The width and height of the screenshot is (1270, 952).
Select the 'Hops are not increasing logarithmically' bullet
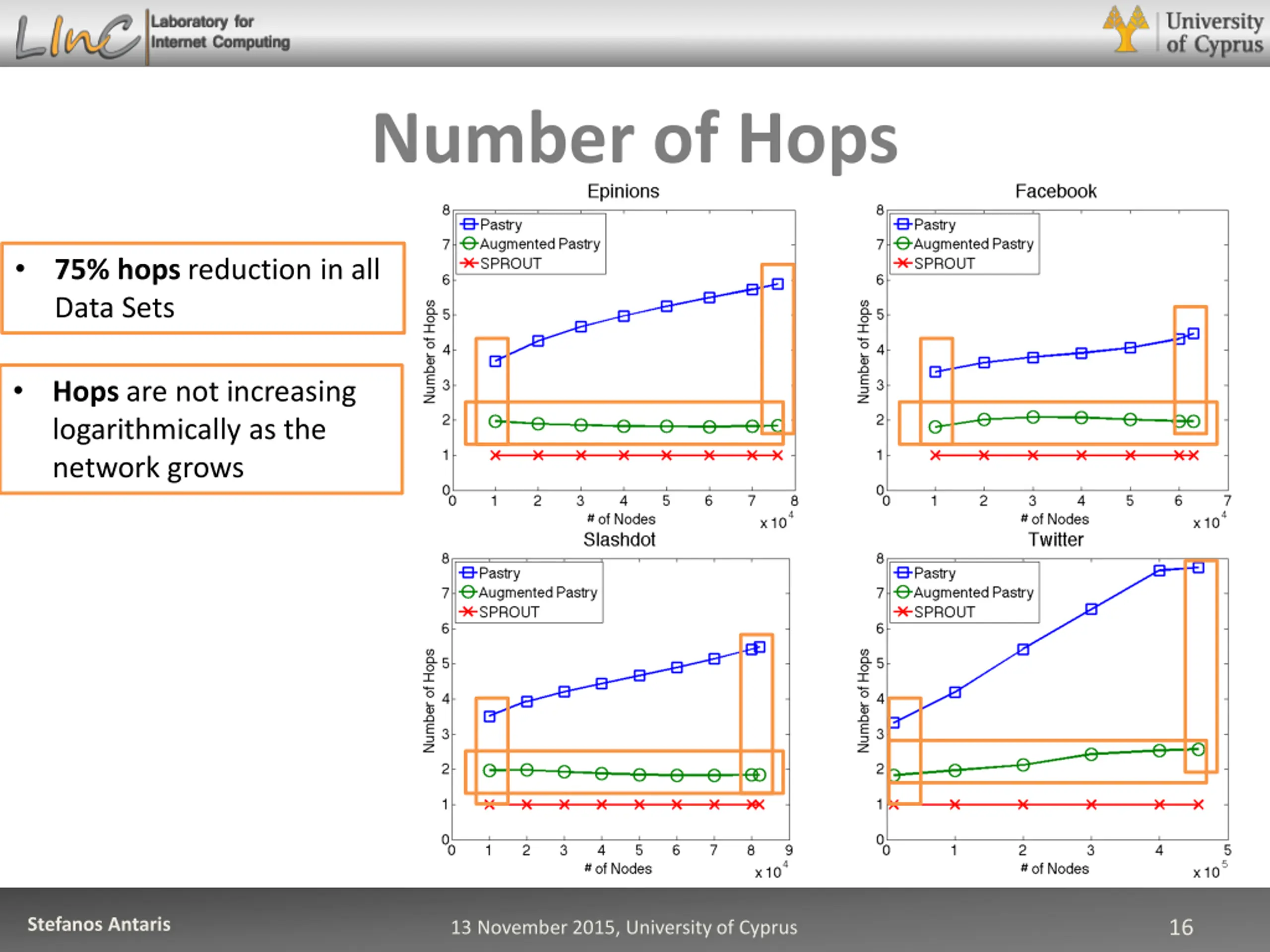pyautogui.click(x=204, y=429)
